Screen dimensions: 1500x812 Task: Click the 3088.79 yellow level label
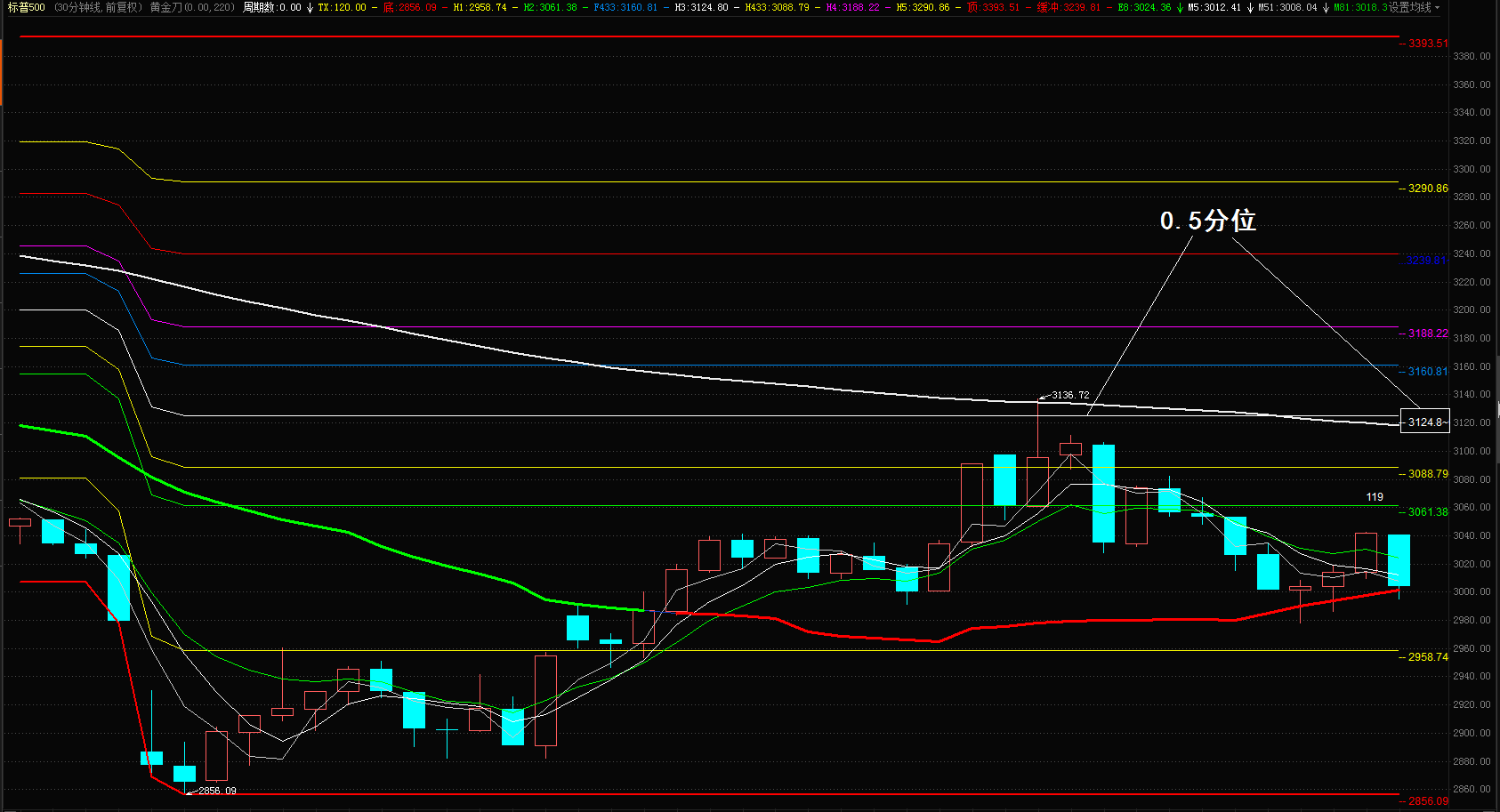click(x=1428, y=474)
